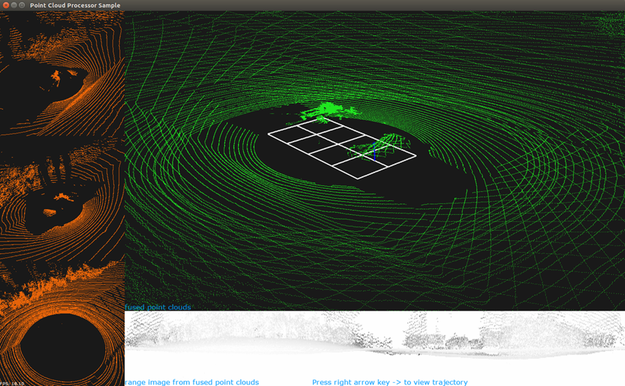Select the middle orange lidar point cloud view

62,199
